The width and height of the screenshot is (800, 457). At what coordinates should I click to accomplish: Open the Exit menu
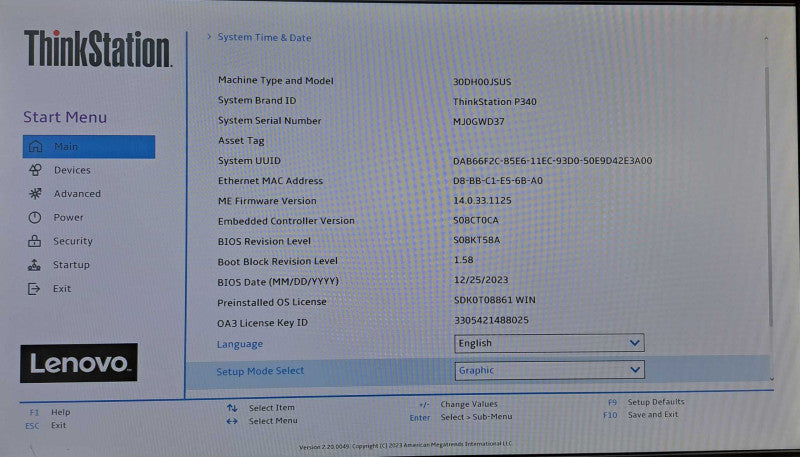[x=62, y=289]
